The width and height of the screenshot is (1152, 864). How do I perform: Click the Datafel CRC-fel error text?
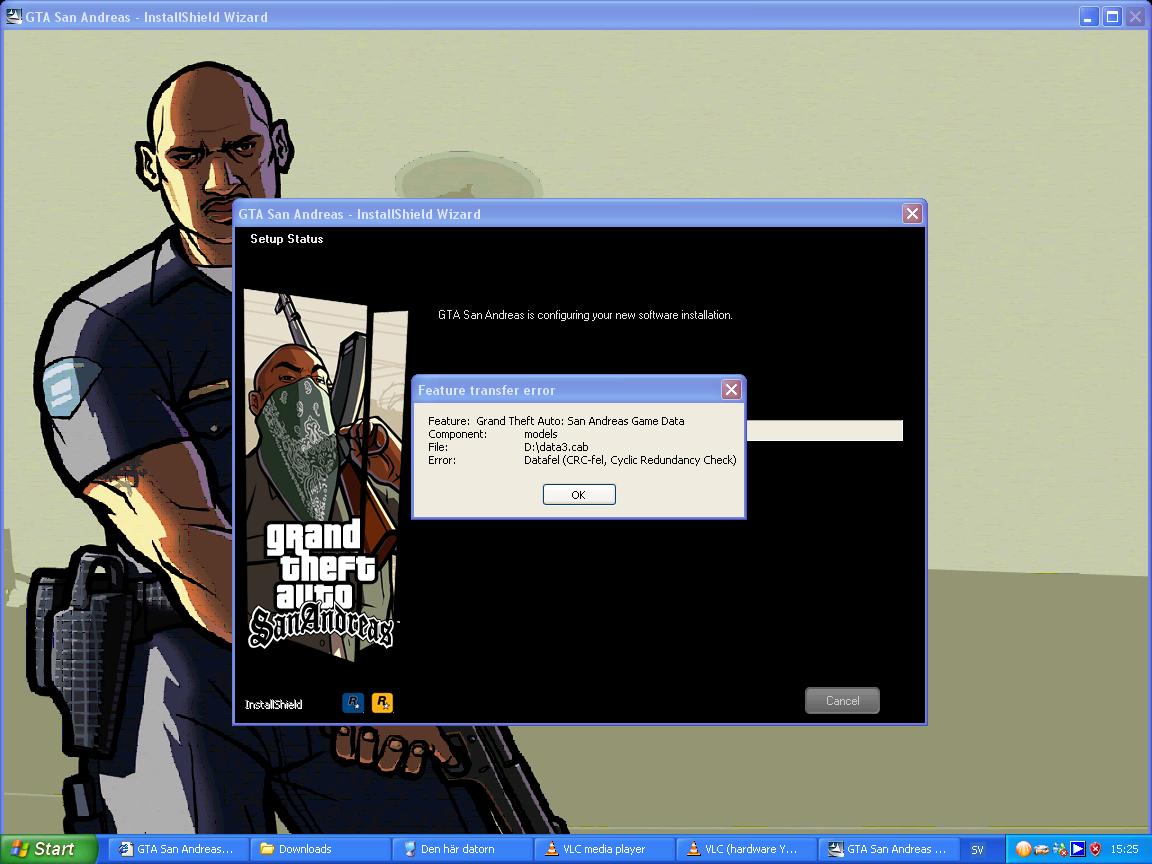630,460
